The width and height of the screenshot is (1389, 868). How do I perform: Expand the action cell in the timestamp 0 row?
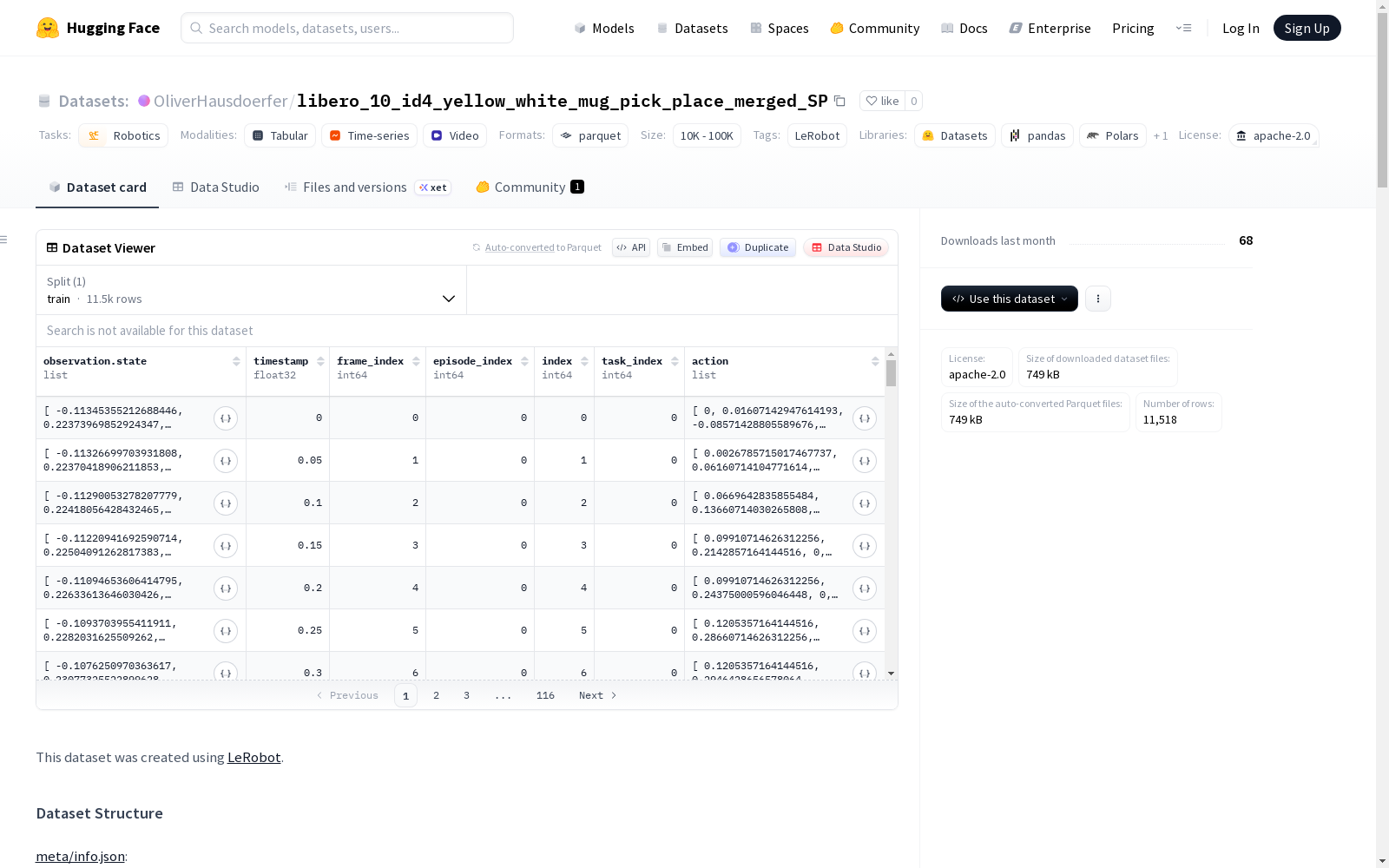pyautogui.click(x=865, y=418)
